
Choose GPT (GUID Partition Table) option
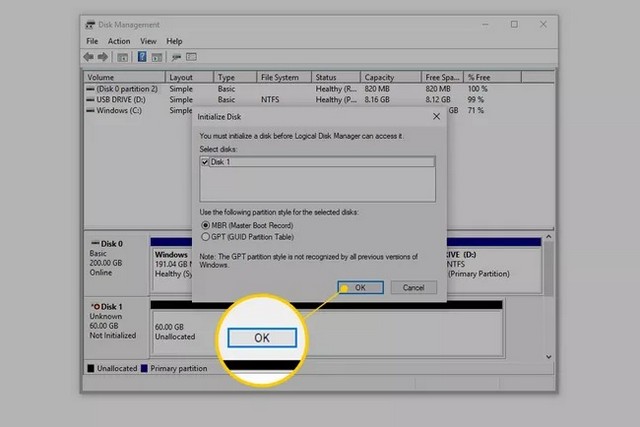pyautogui.click(x=206, y=236)
